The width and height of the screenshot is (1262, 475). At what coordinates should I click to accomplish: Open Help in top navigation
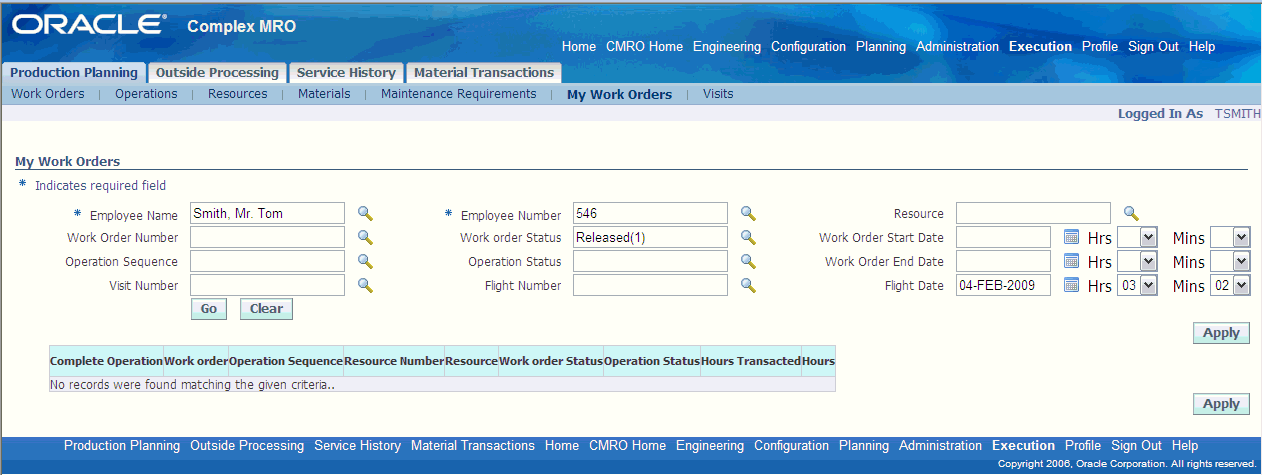[x=1202, y=46]
